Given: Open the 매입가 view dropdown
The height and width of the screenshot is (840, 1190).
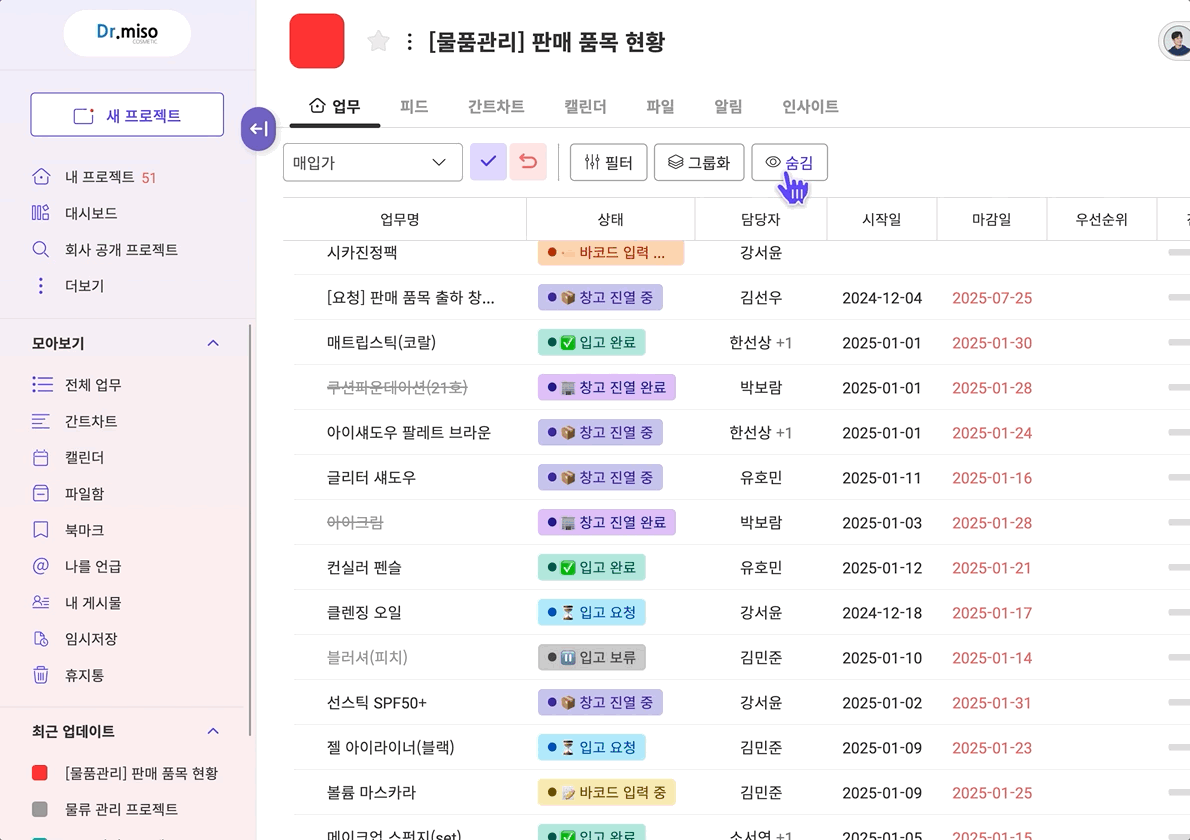Looking at the screenshot, I should click(372, 162).
